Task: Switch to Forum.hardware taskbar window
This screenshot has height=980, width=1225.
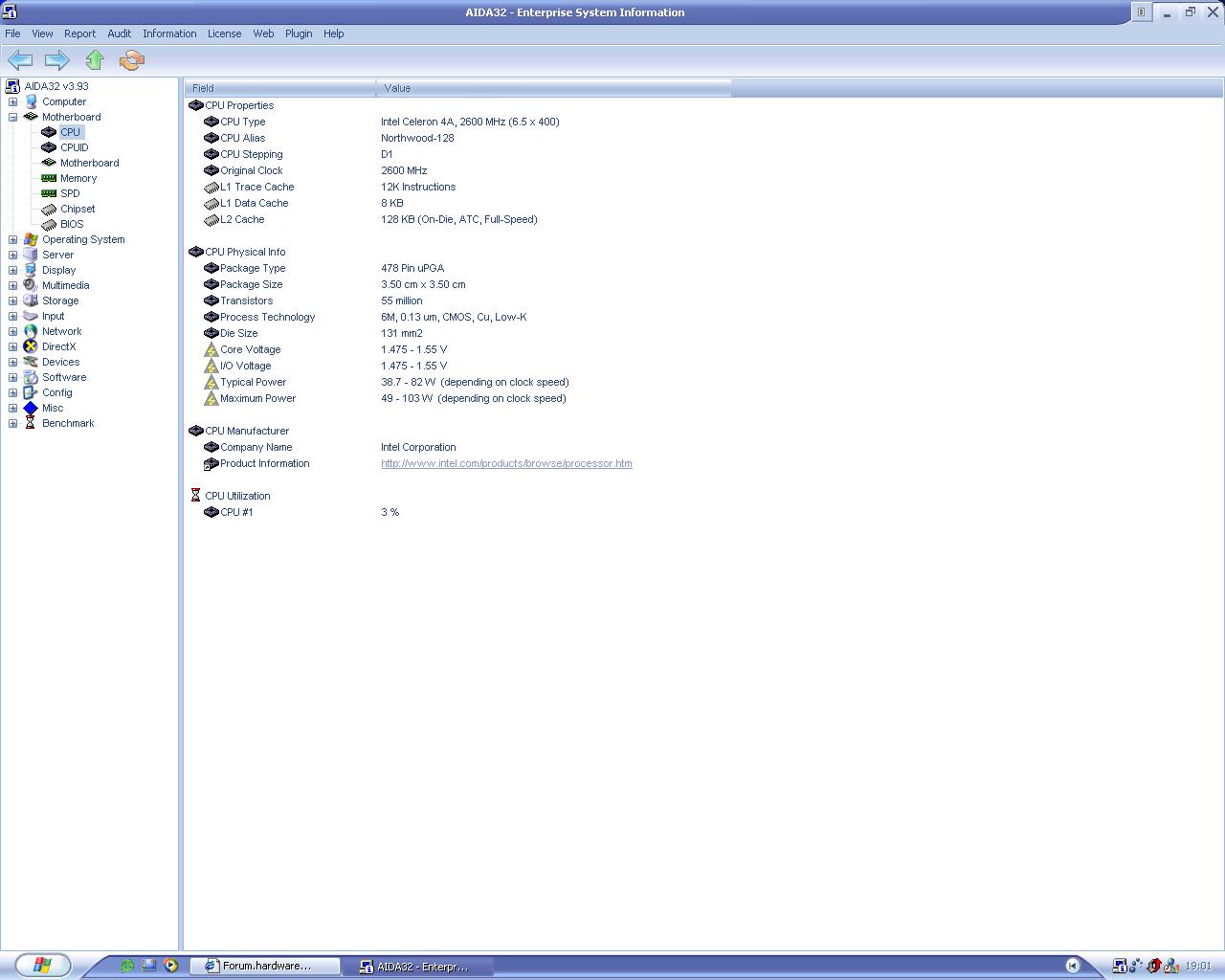Action: (265, 967)
